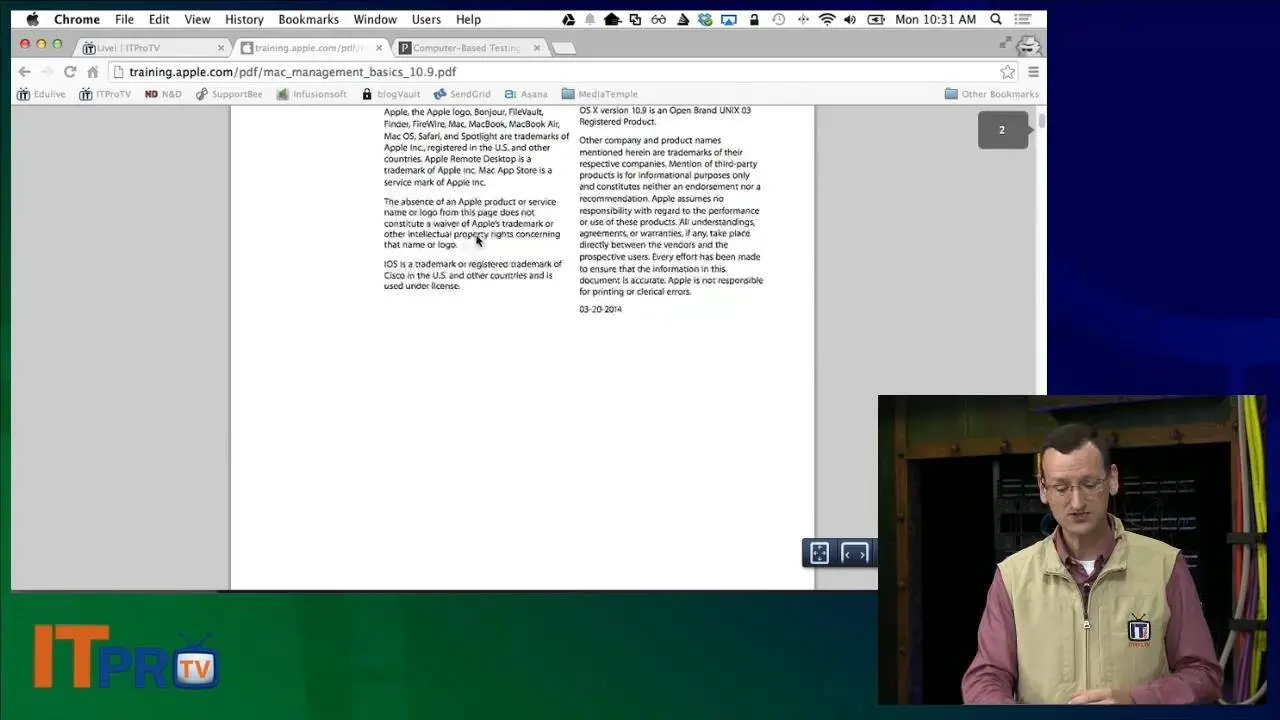This screenshot has height=720, width=1280.
Task: Switch to the Live ITProTV tab
Action: (152, 48)
